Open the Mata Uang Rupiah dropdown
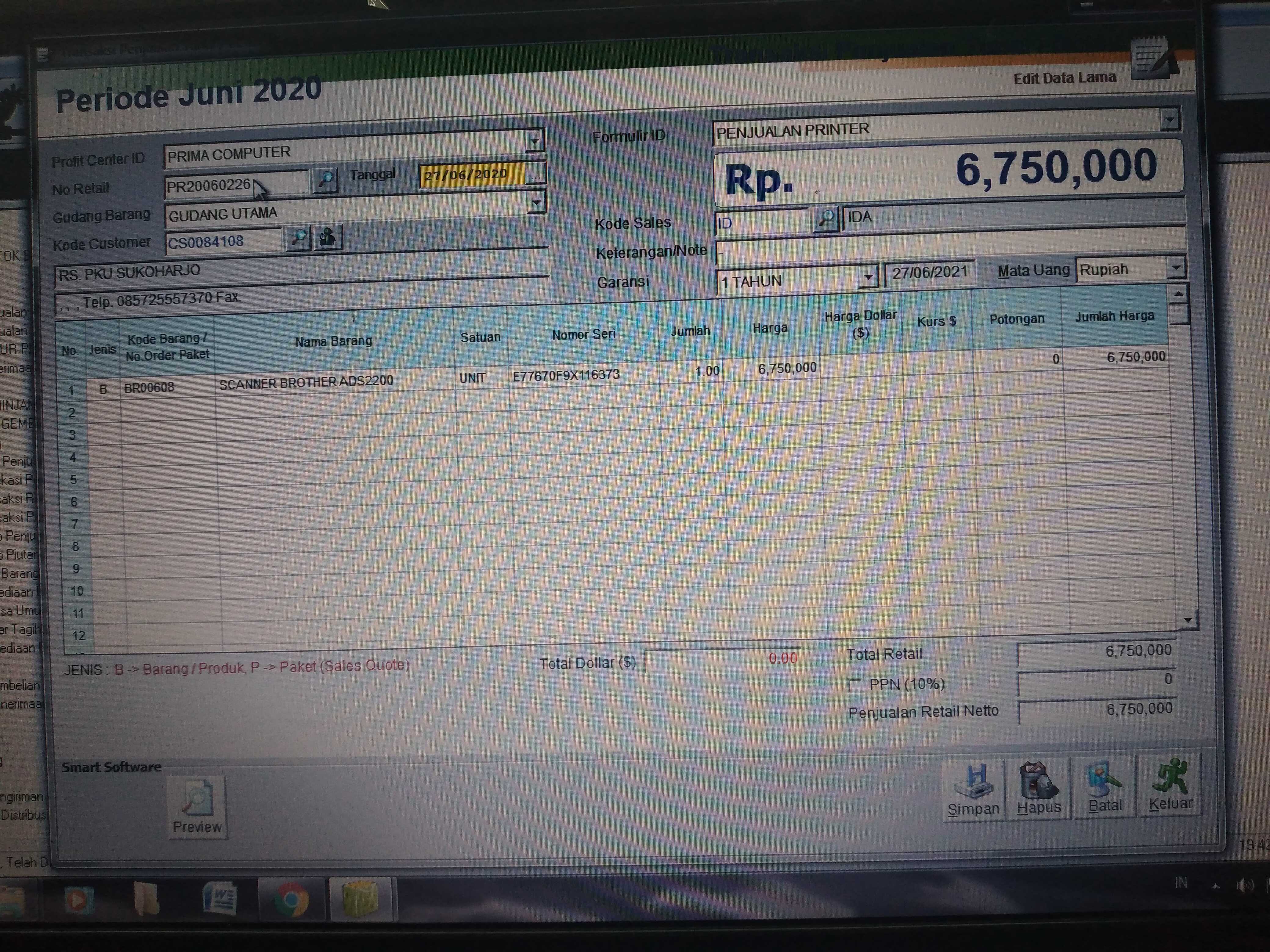Viewport: 1270px width, 952px height. [1176, 268]
